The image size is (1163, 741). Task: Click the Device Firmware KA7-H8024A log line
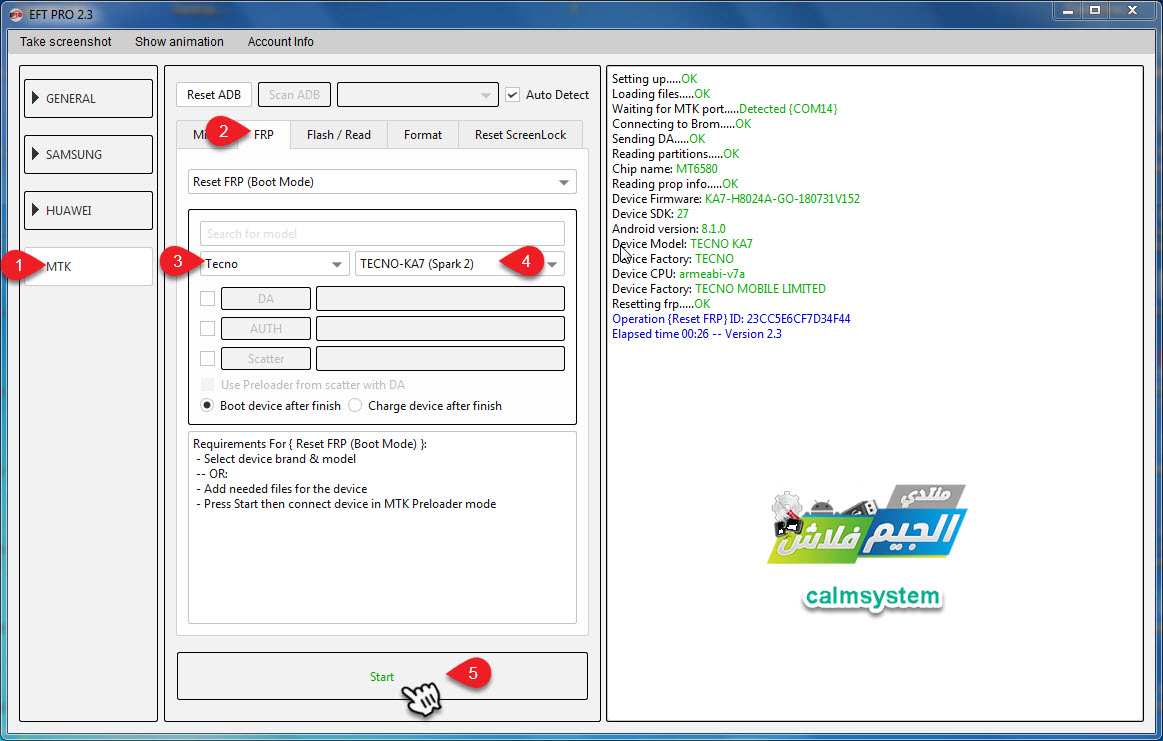736,199
